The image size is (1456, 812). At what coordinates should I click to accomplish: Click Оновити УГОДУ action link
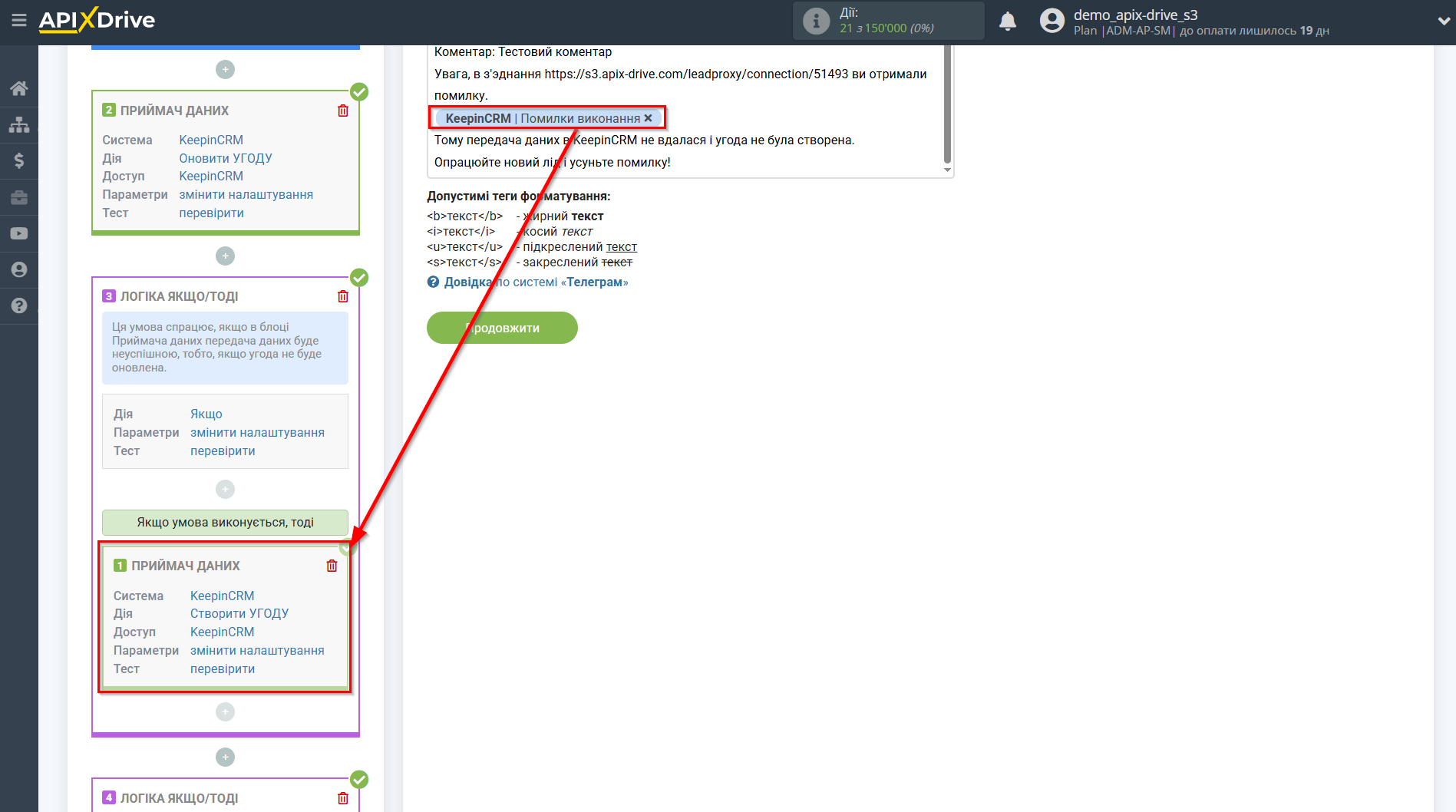[226, 158]
